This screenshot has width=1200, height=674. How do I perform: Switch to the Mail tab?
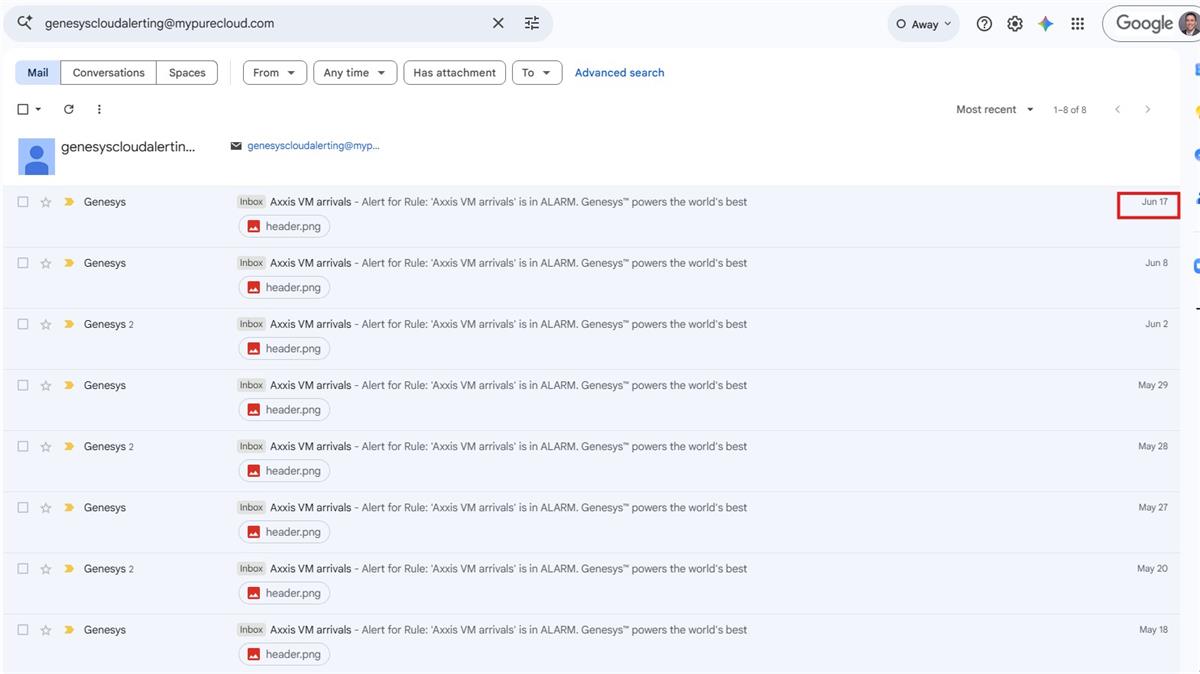coord(38,73)
